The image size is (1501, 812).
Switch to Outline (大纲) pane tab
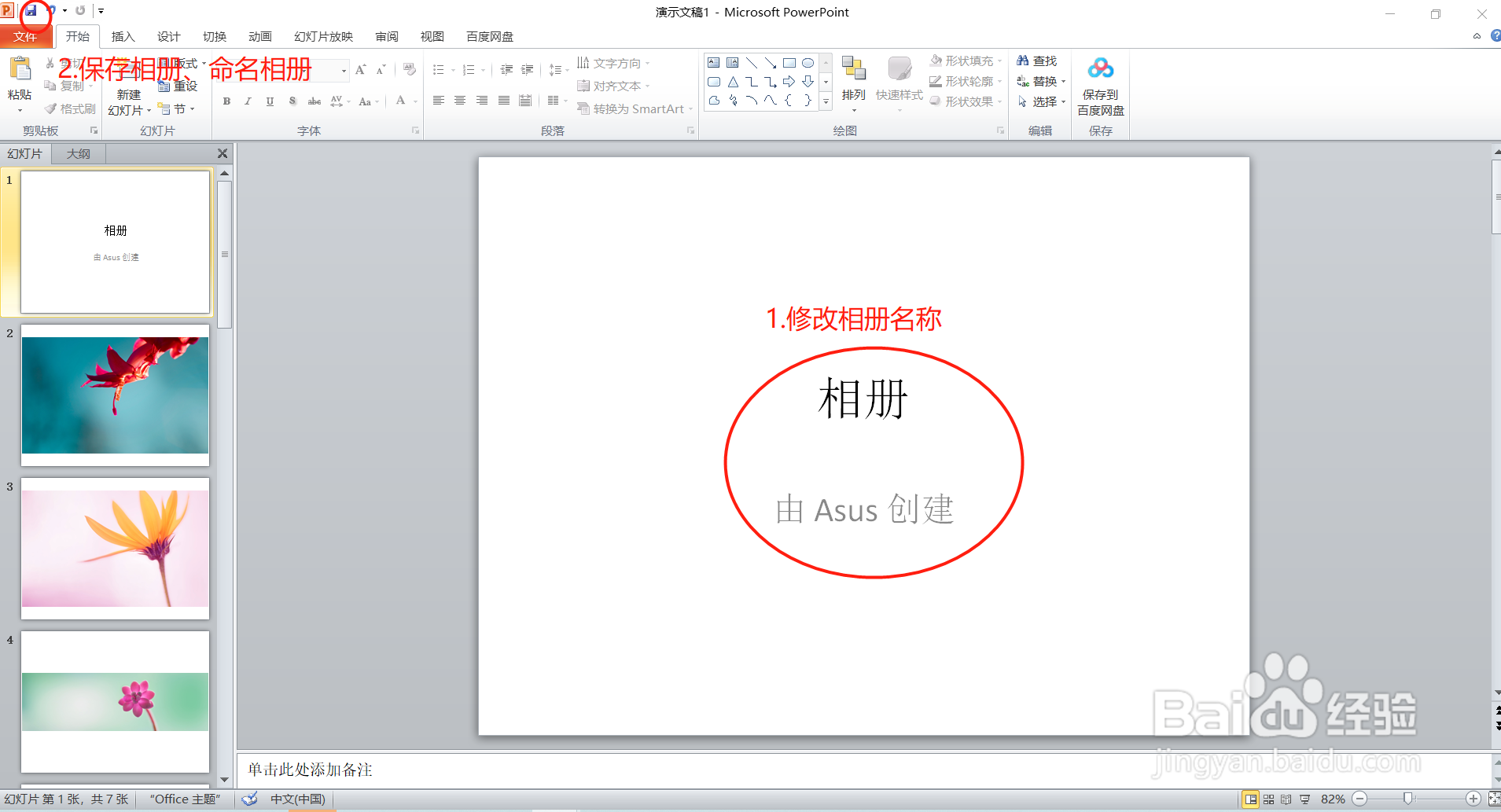pyautogui.click(x=78, y=154)
